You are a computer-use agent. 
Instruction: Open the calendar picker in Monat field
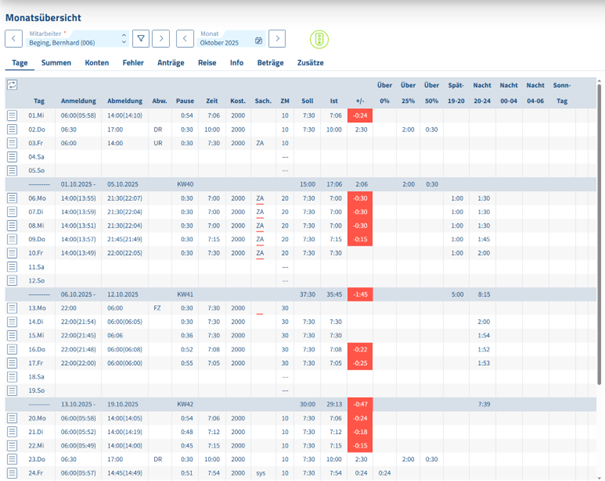[x=258, y=41]
